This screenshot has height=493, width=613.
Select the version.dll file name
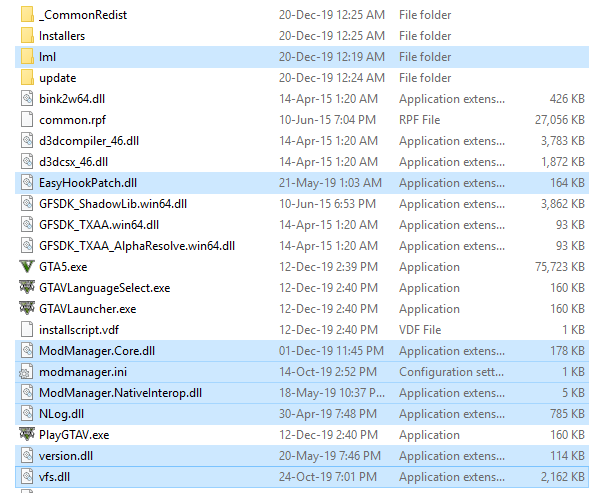[66, 456]
